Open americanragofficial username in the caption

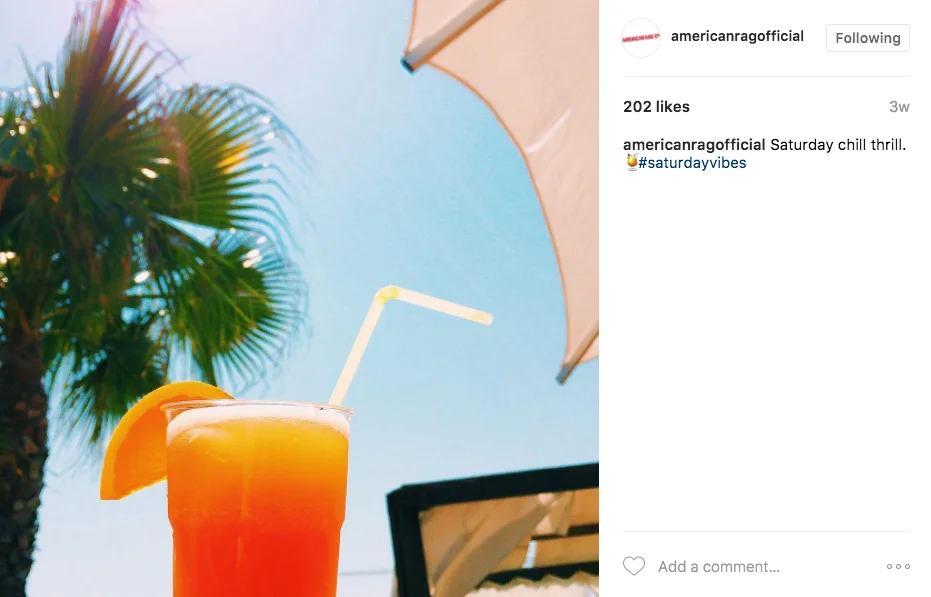pyautogui.click(x=694, y=145)
